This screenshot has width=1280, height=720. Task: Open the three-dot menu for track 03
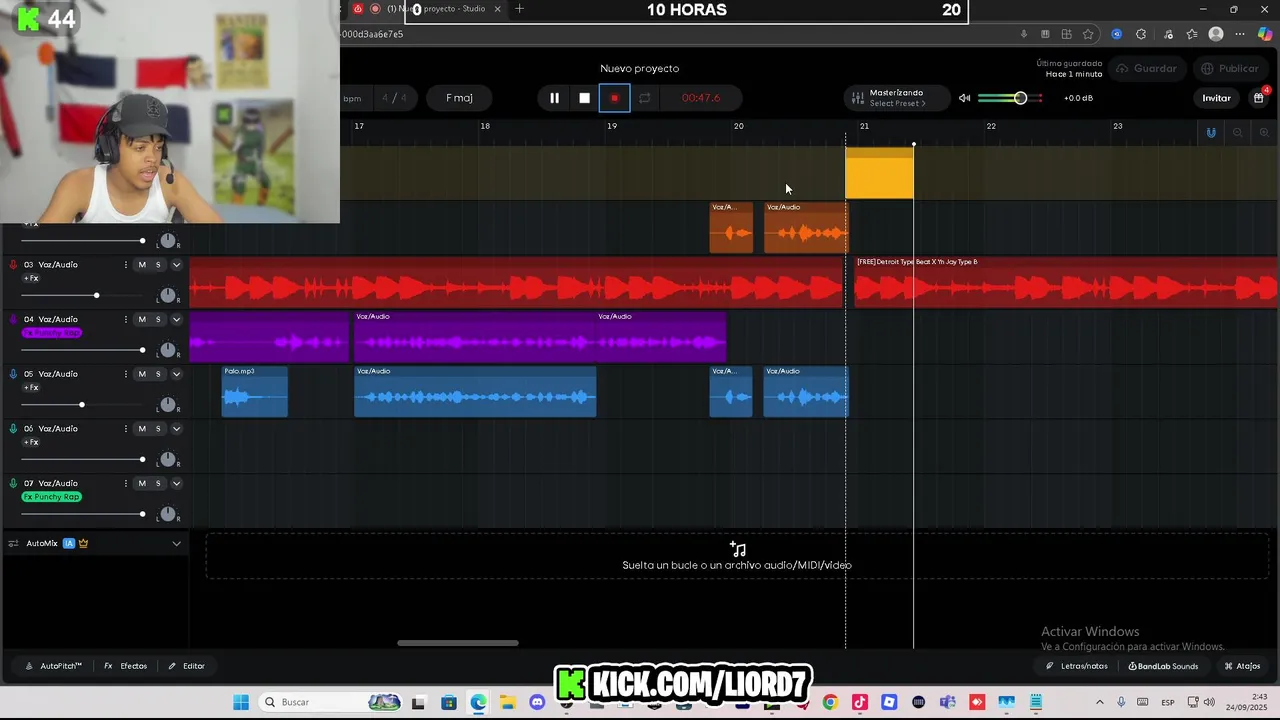coord(125,265)
